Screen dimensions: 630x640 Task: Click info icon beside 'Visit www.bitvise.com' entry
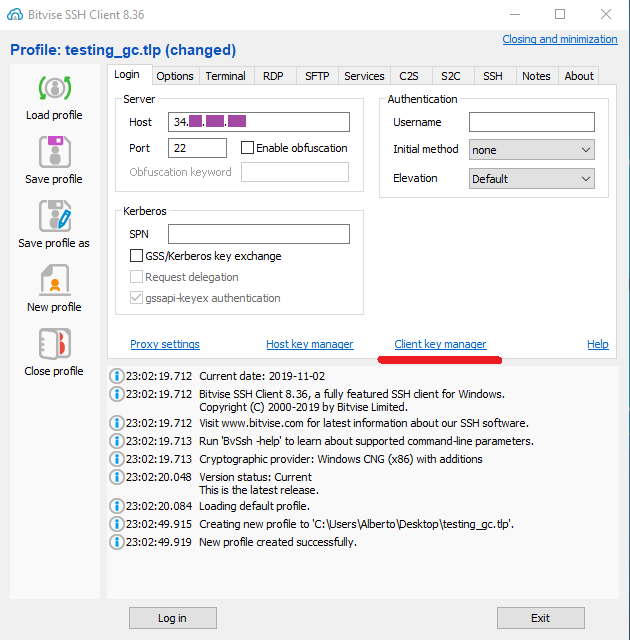point(117,423)
